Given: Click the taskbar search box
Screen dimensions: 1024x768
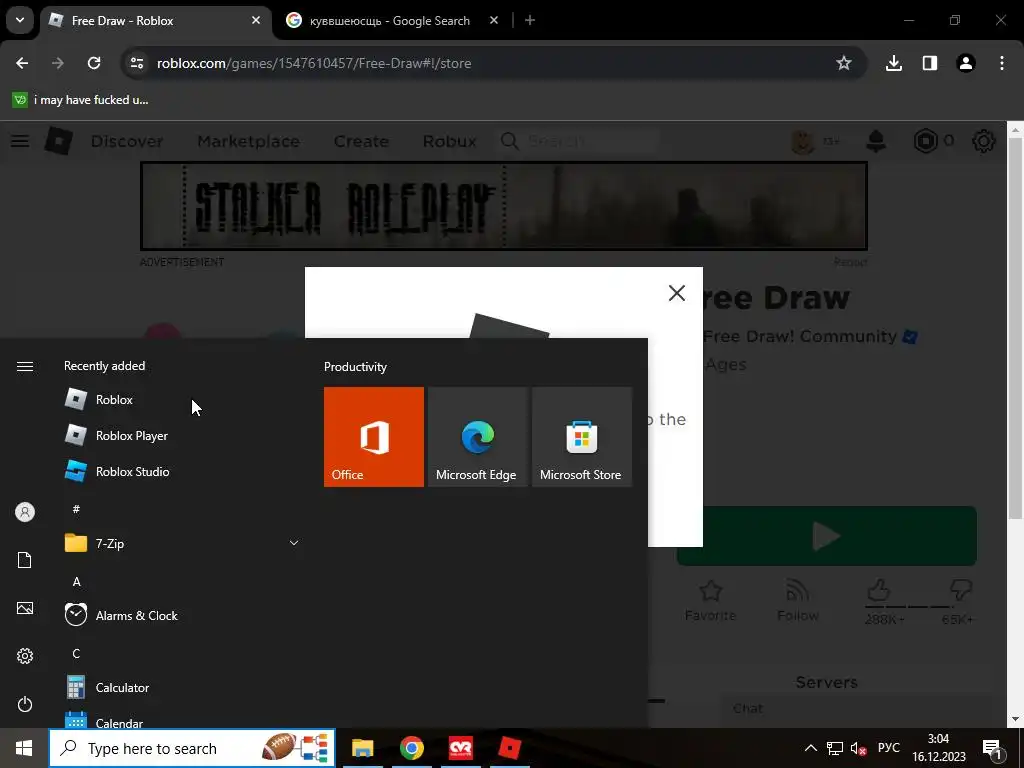Looking at the screenshot, I should tap(192, 748).
